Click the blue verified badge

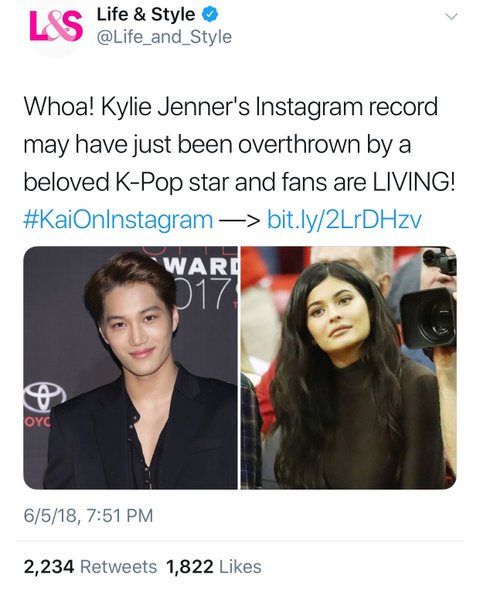click(210, 15)
